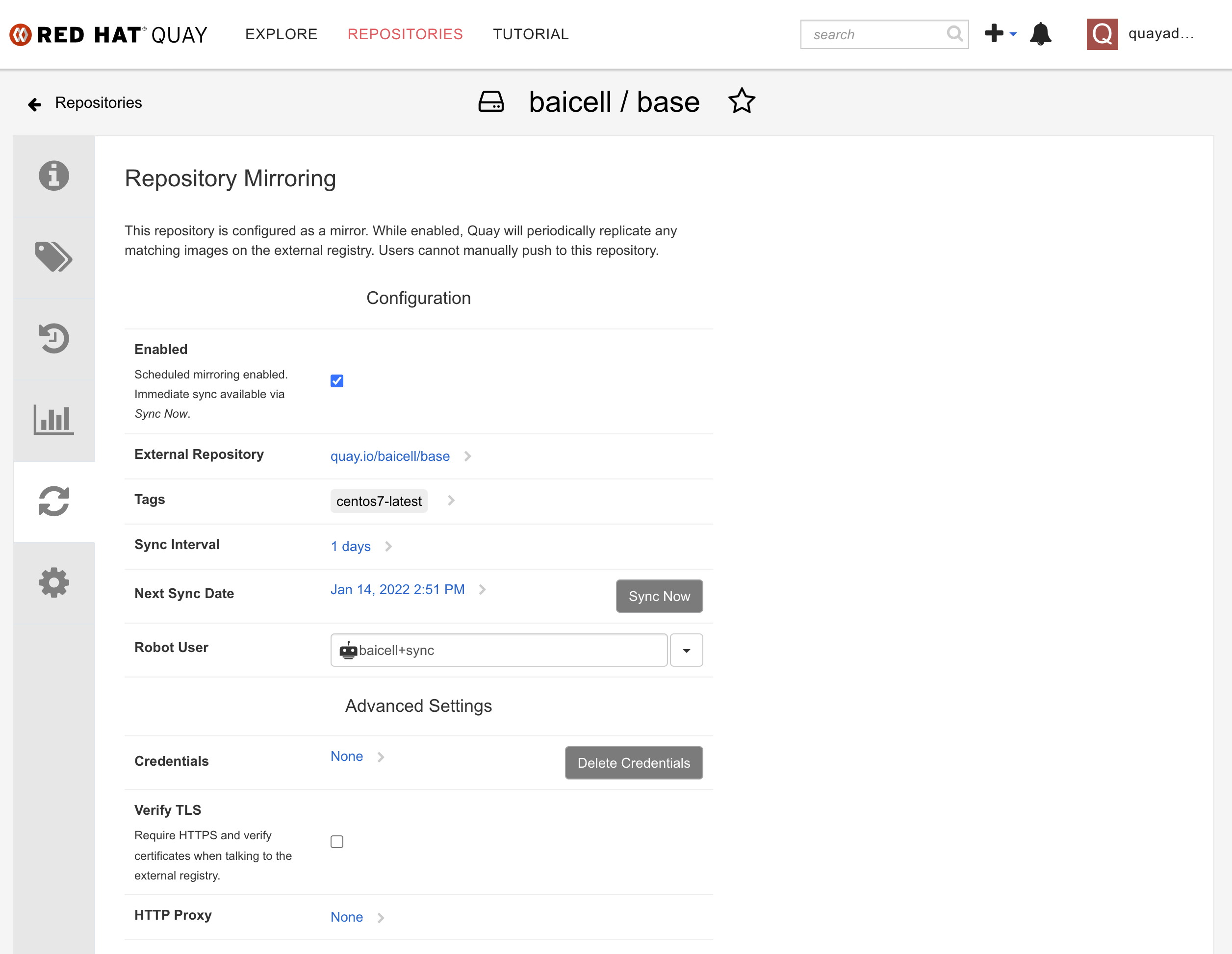This screenshot has height=954, width=1232.
Task: Click the Delete Credentials button
Action: [633, 763]
